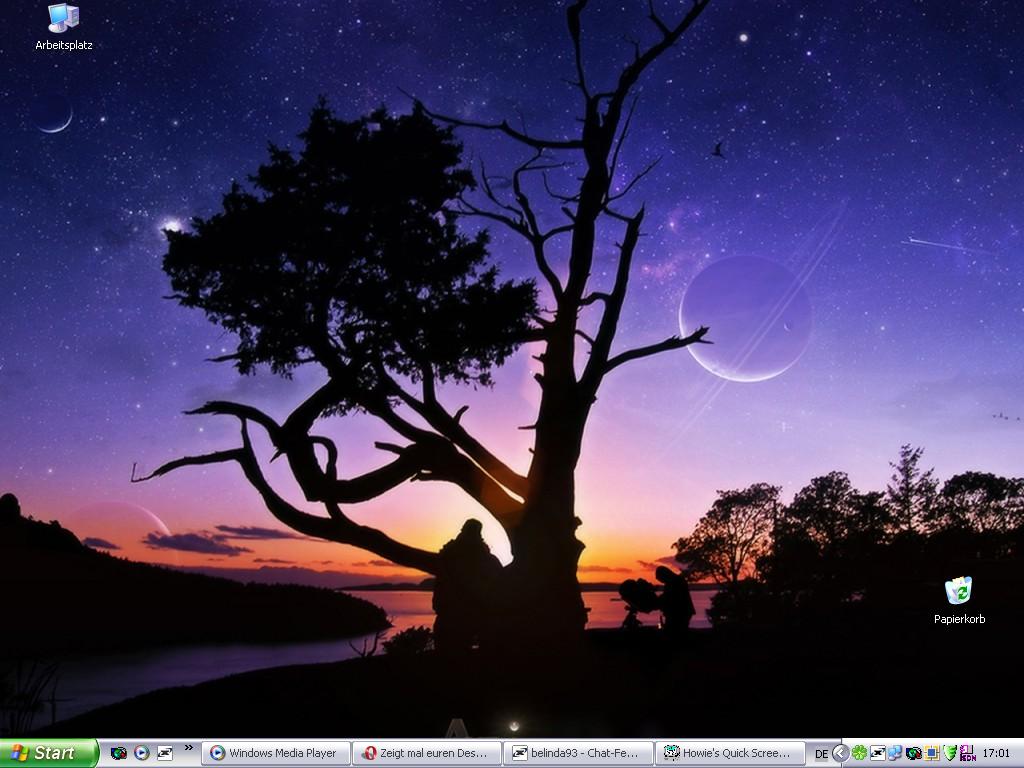Viewport: 1024px width, 768px height.
Task: Open the Arbeitsplatz desktop icon
Action: 63,26
